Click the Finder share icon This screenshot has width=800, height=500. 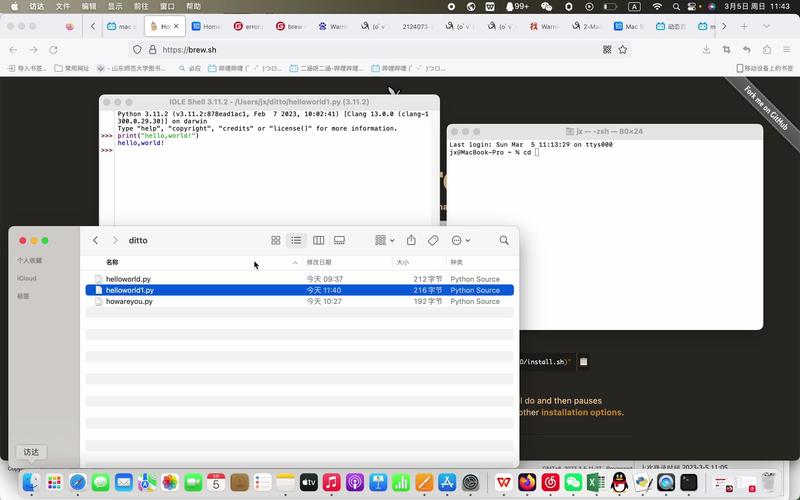pyautogui.click(x=410, y=240)
